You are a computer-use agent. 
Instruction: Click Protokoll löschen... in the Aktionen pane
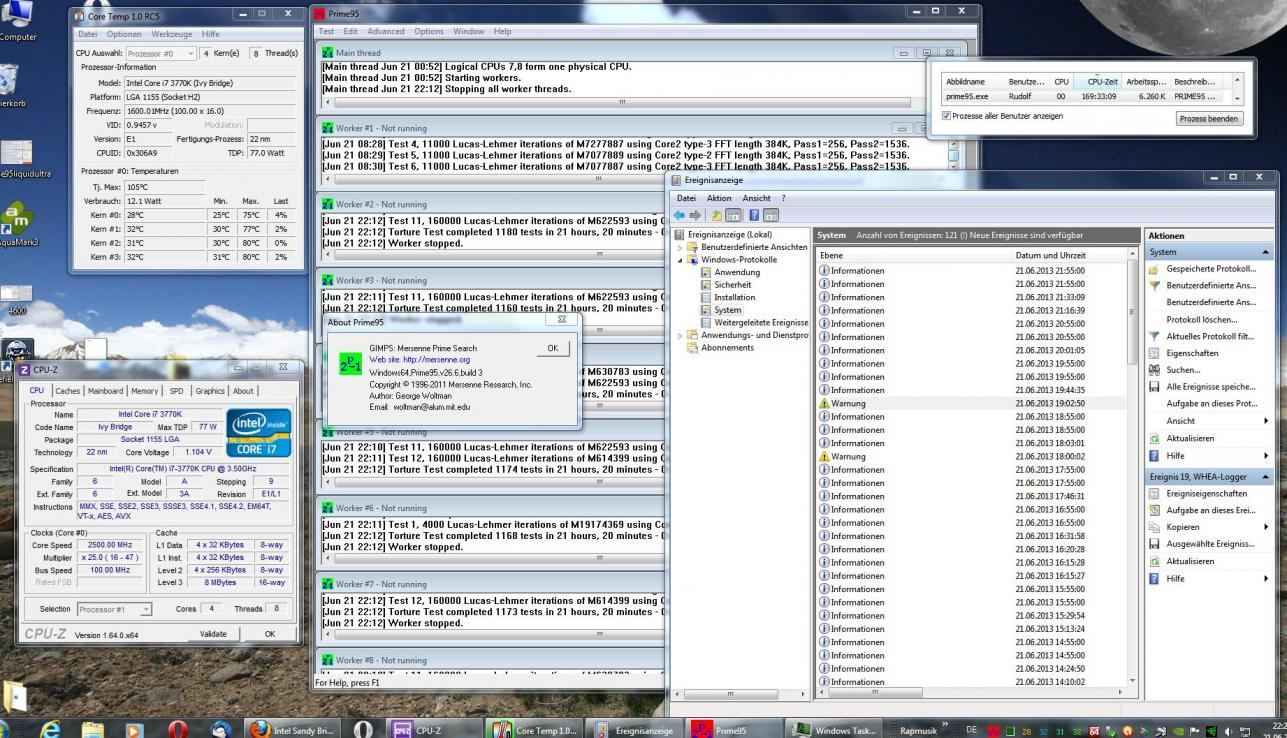pos(1200,319)
